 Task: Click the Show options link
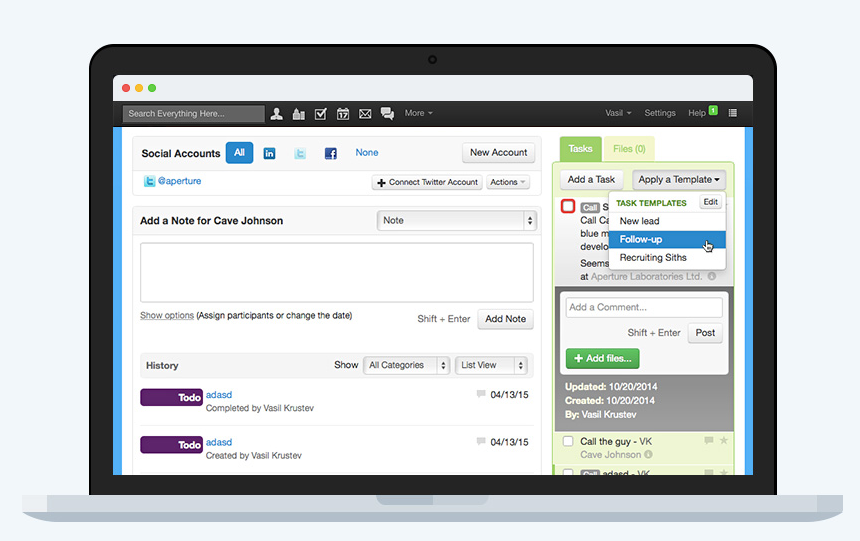click(x=167, y=315)
